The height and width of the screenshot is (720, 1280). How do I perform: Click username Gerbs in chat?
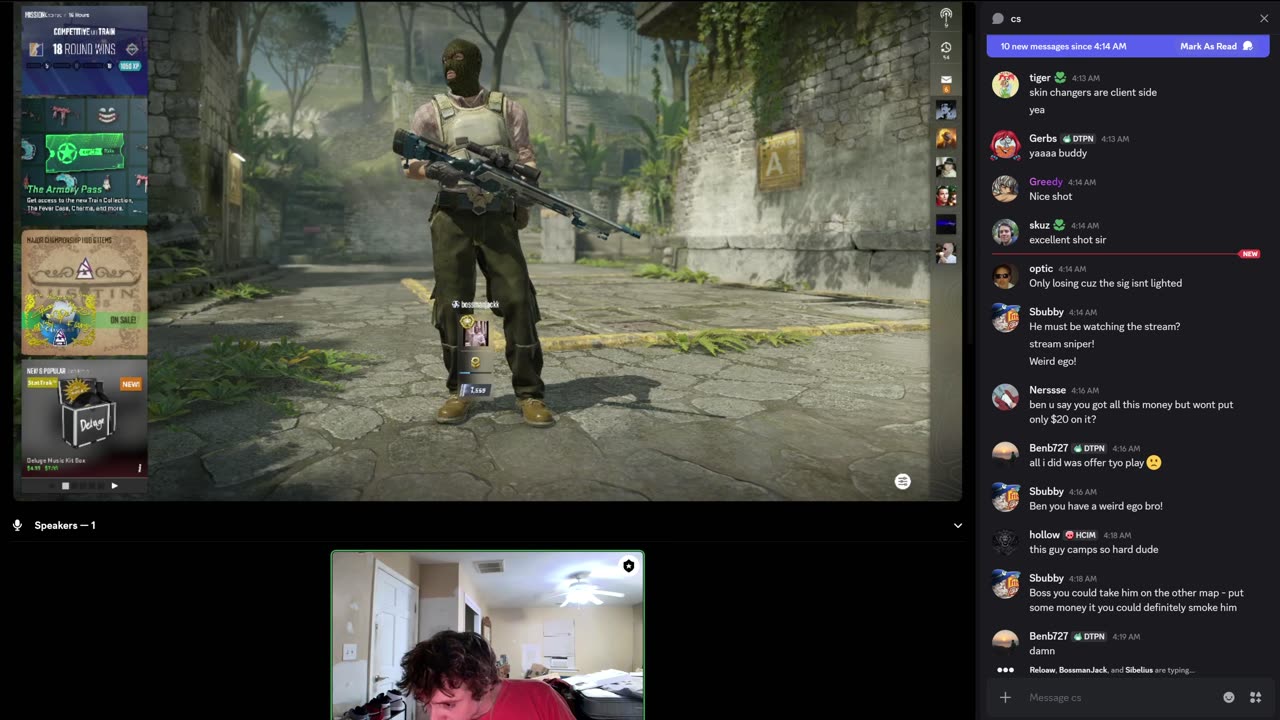1043,139
